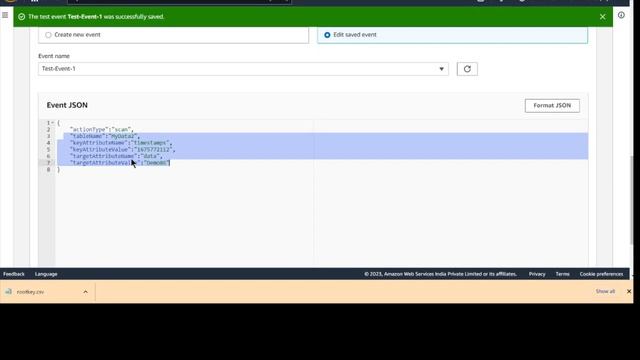Open the Language selector in footer
This screenshot has width=640, height=360.
46,274
